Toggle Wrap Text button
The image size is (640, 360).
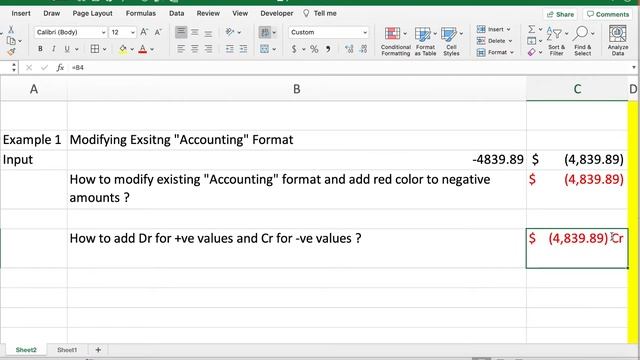(265, 32)
